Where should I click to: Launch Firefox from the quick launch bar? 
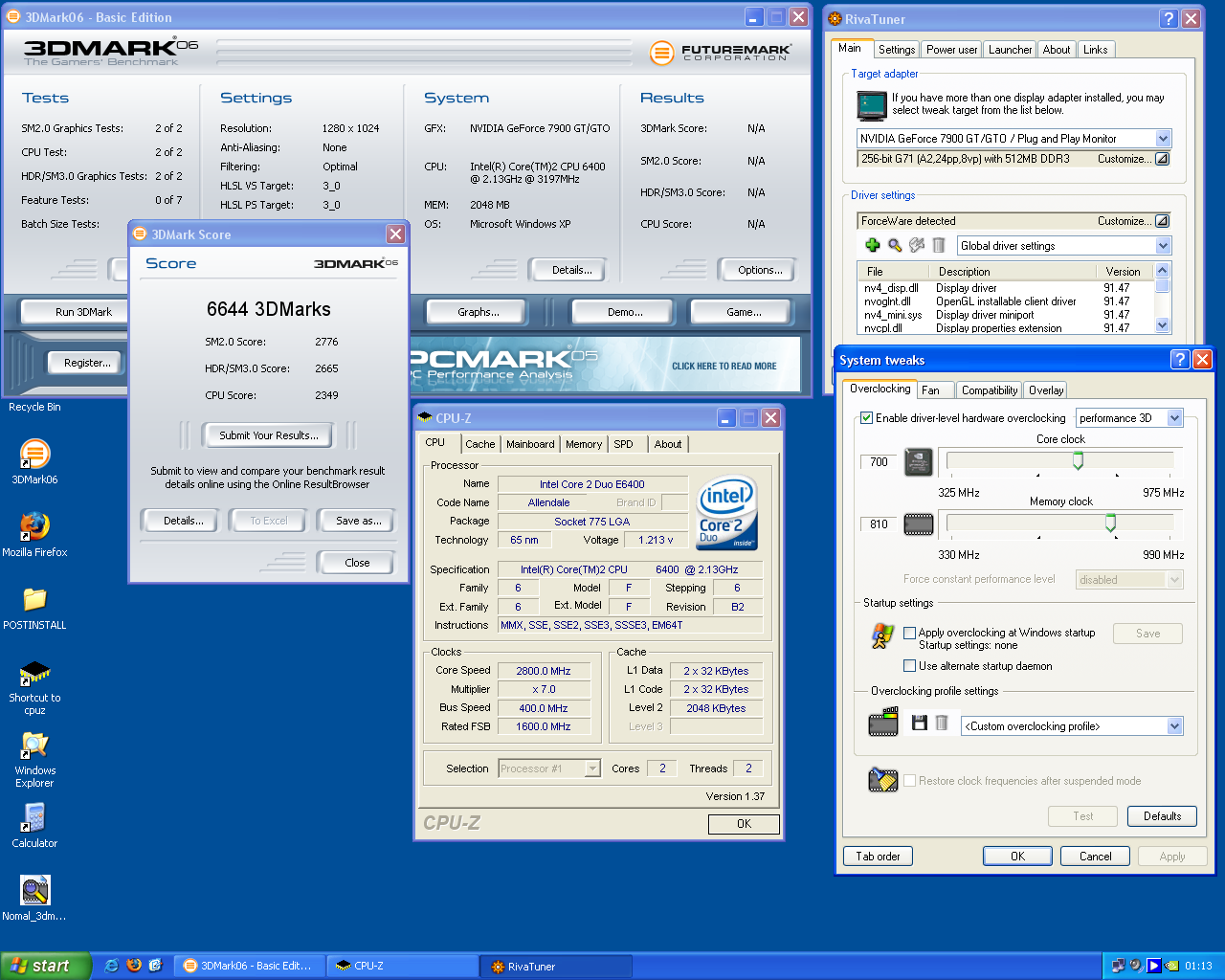pos(134,966)
